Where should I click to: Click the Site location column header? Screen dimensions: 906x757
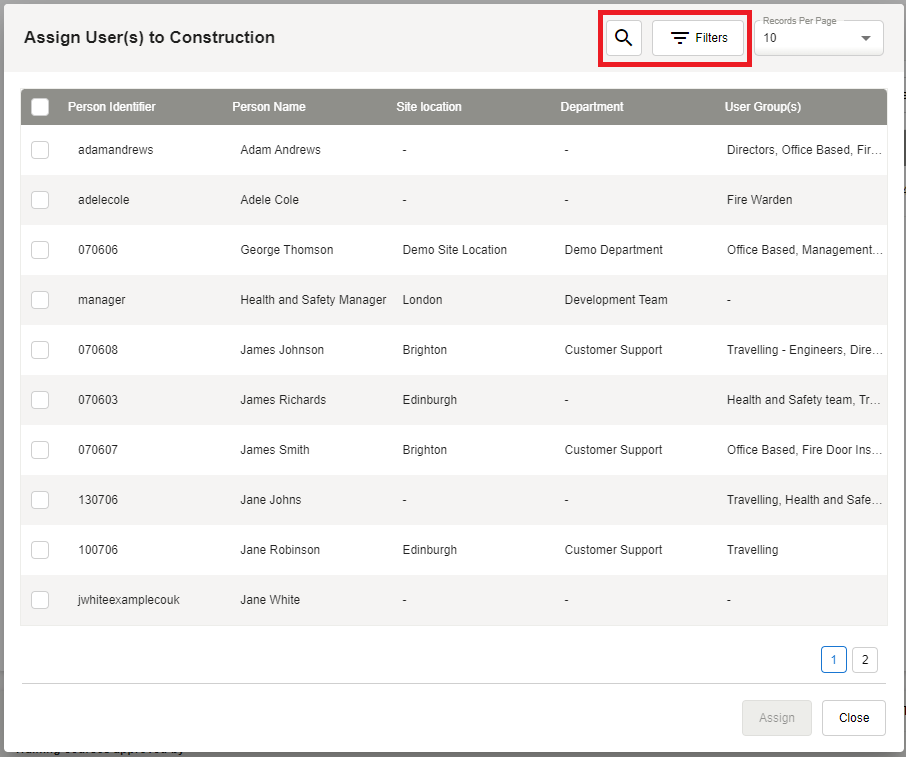click(x=429, y=107)
